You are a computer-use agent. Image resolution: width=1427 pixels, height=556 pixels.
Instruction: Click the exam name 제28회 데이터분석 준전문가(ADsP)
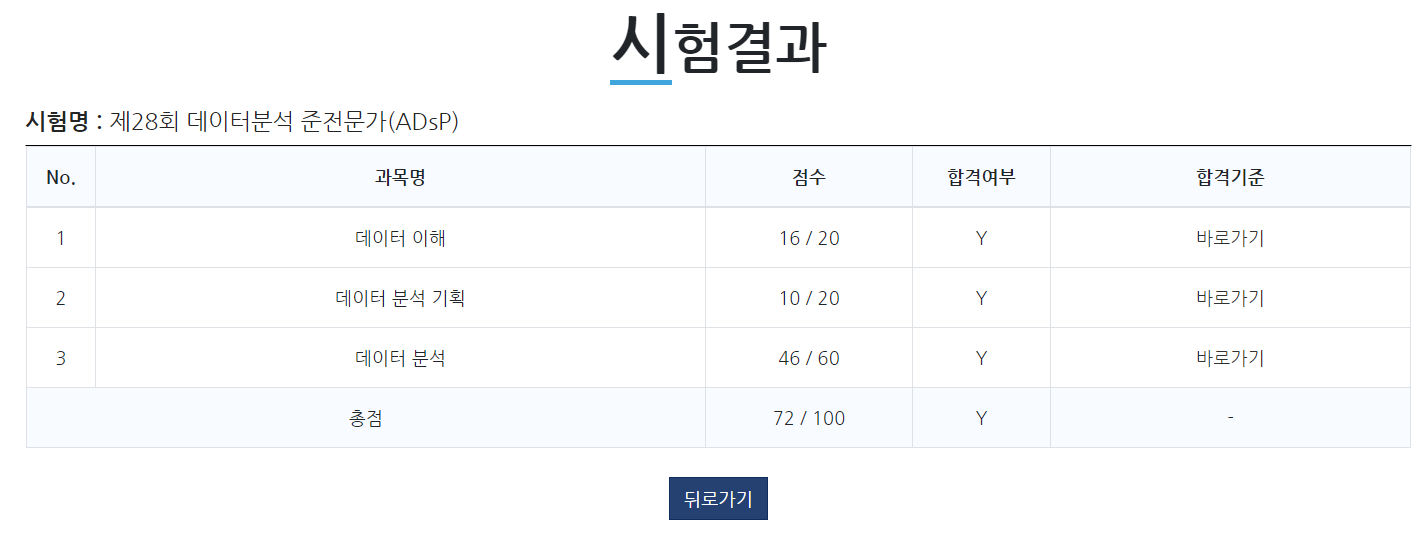coord(284,122)
